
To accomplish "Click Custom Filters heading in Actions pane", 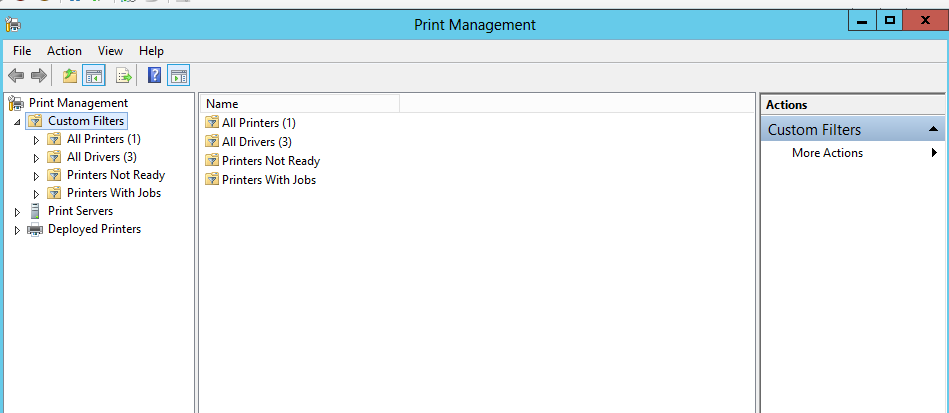I will click(x=814, y=130).
